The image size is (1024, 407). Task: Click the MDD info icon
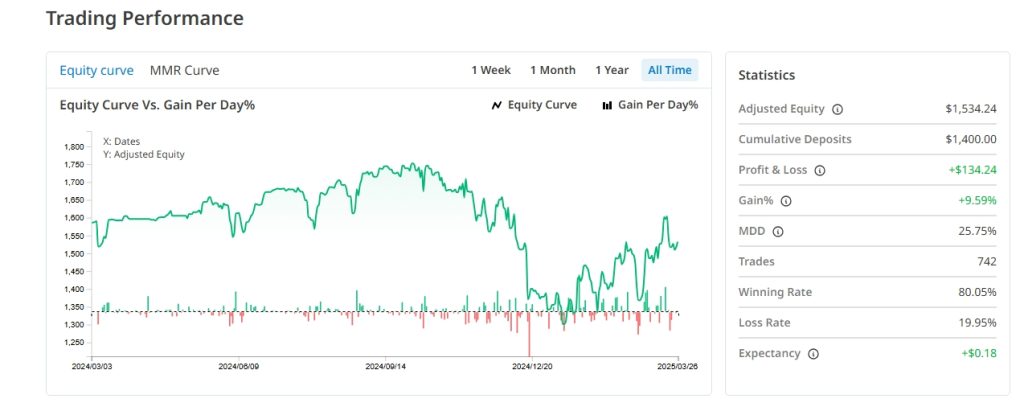click(x=779, y=232)
